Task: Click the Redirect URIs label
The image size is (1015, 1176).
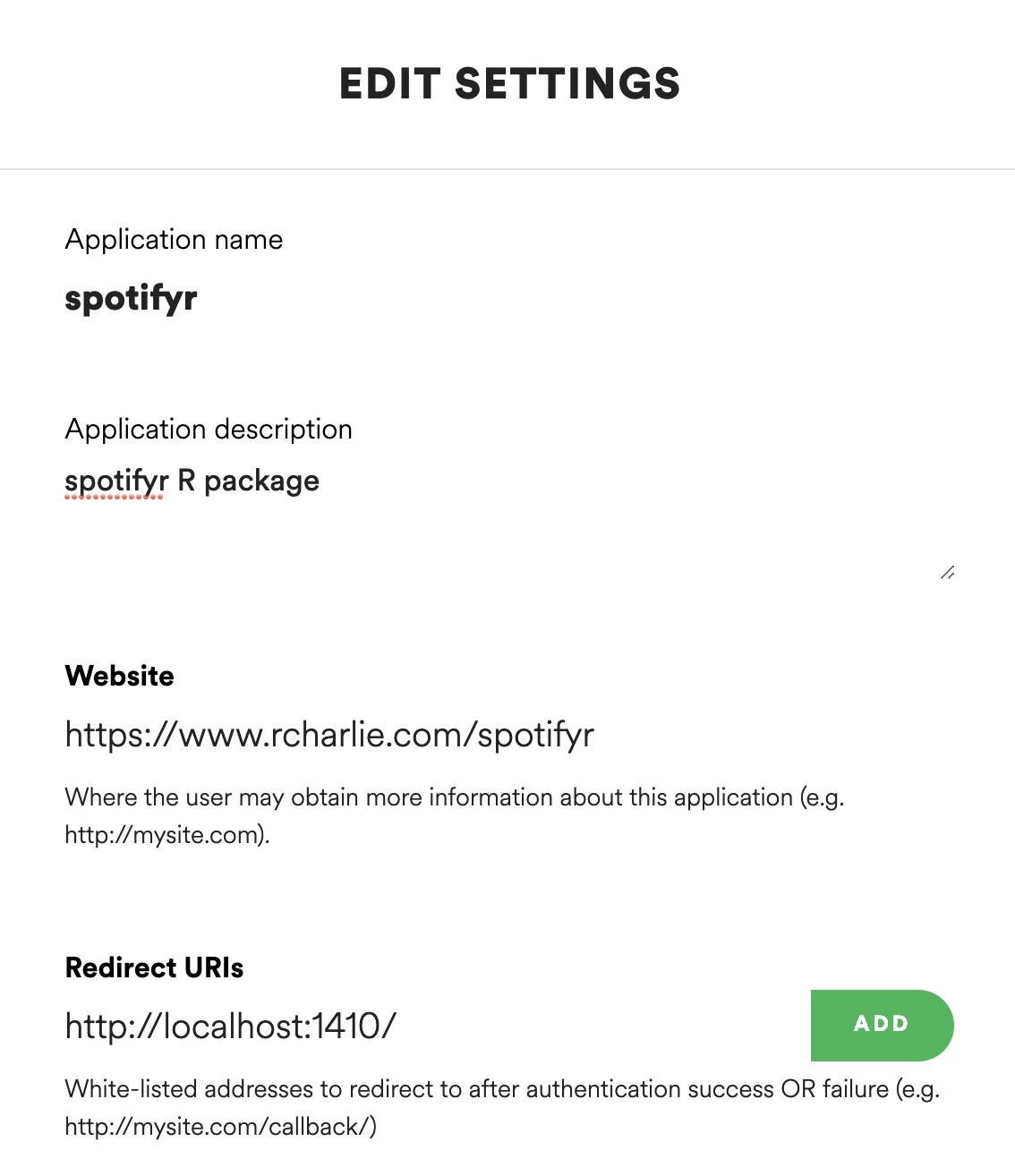Action: click(154, 967)
